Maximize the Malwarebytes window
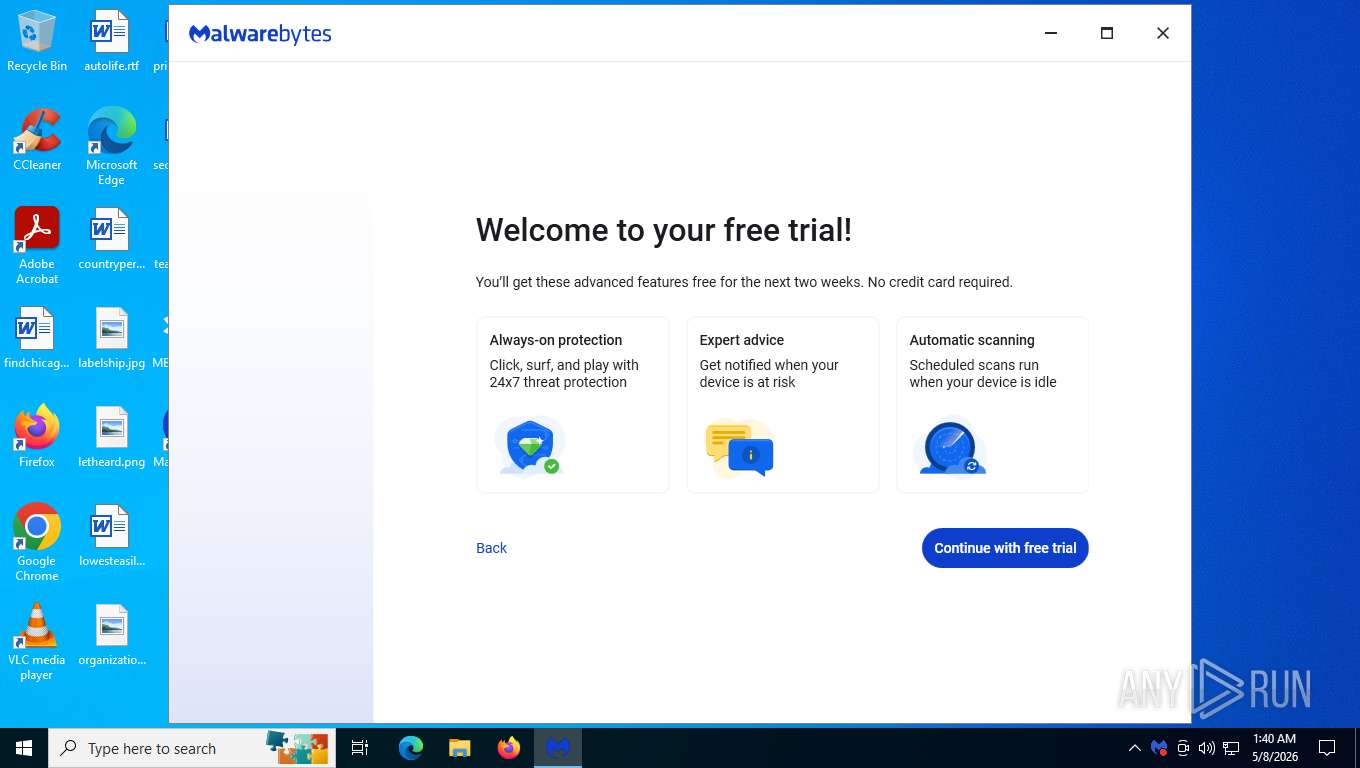The height and width of the screenshot is (768, 1360). (1107, 33)
